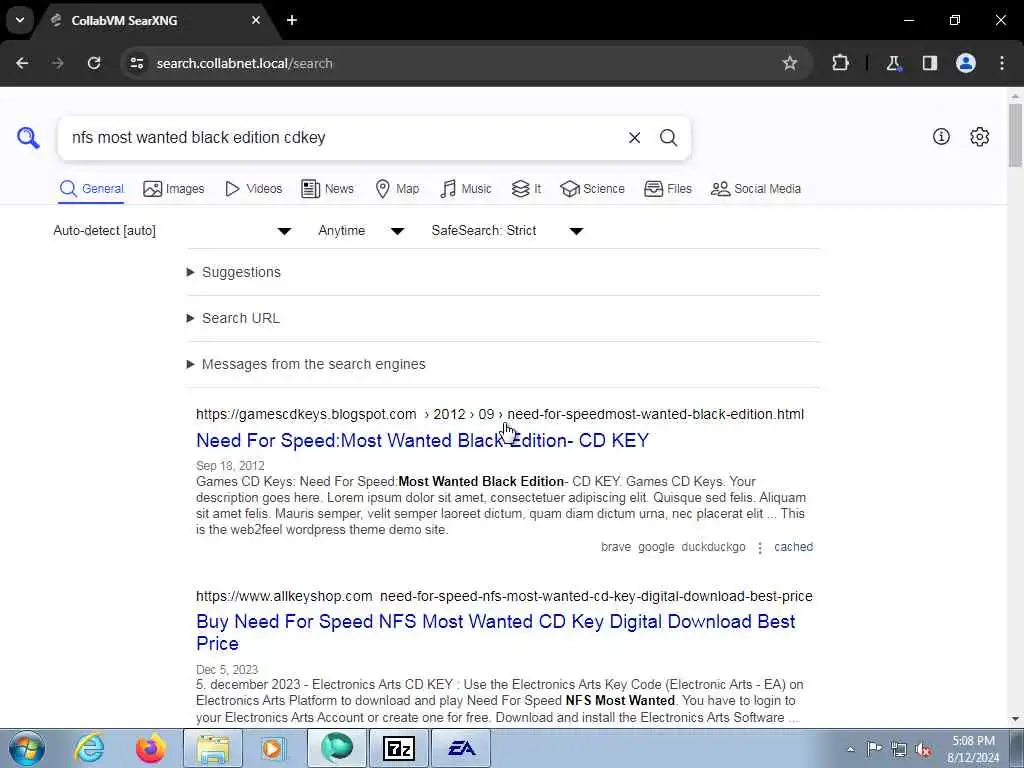Screen dimensions: 1024x768
Task: Open the Chrome extensions menu
Action: (x=840, y=63)
